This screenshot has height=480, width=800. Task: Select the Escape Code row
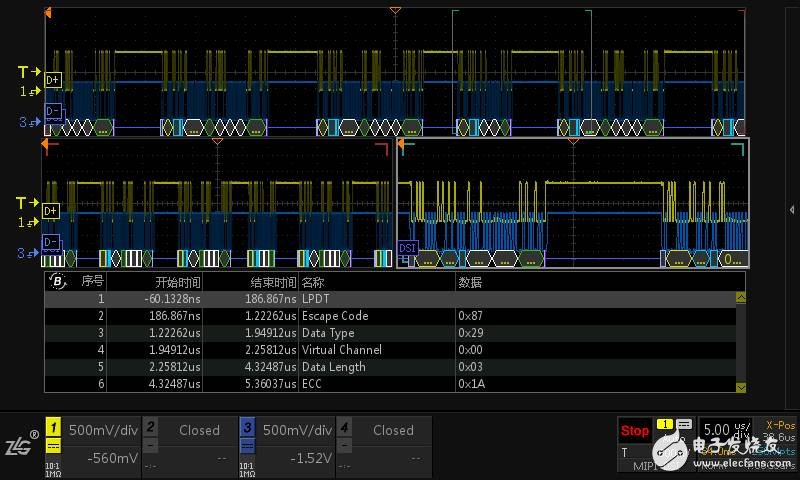coord(390,316)
